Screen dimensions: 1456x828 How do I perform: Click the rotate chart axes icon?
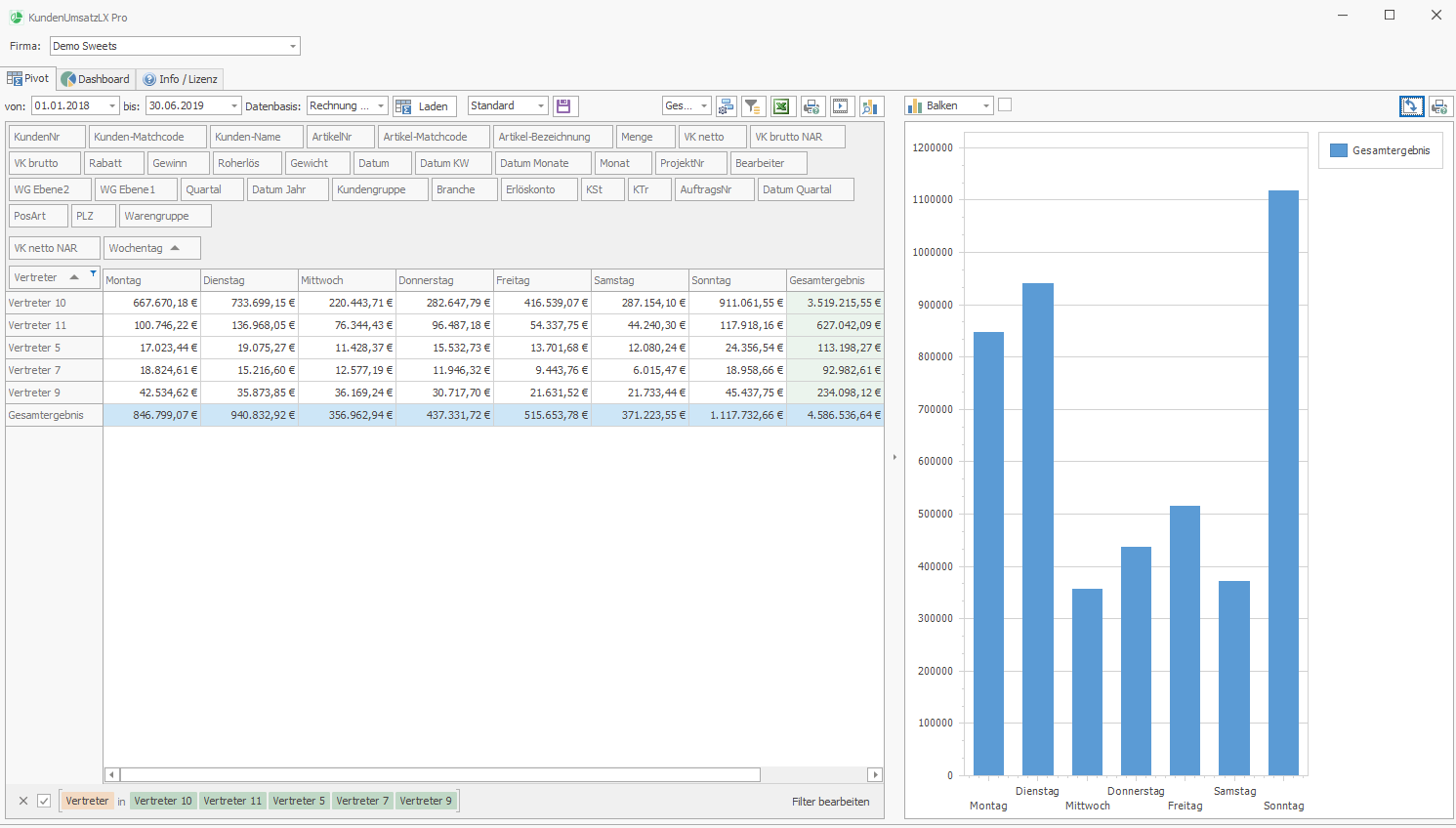pyautogui.click(x=1411, y=106)
